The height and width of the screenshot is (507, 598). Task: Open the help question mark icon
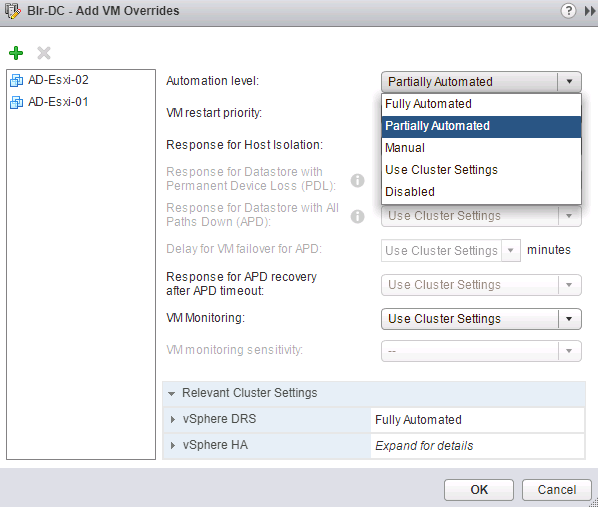pyautogui.click(x=568, y=11)
